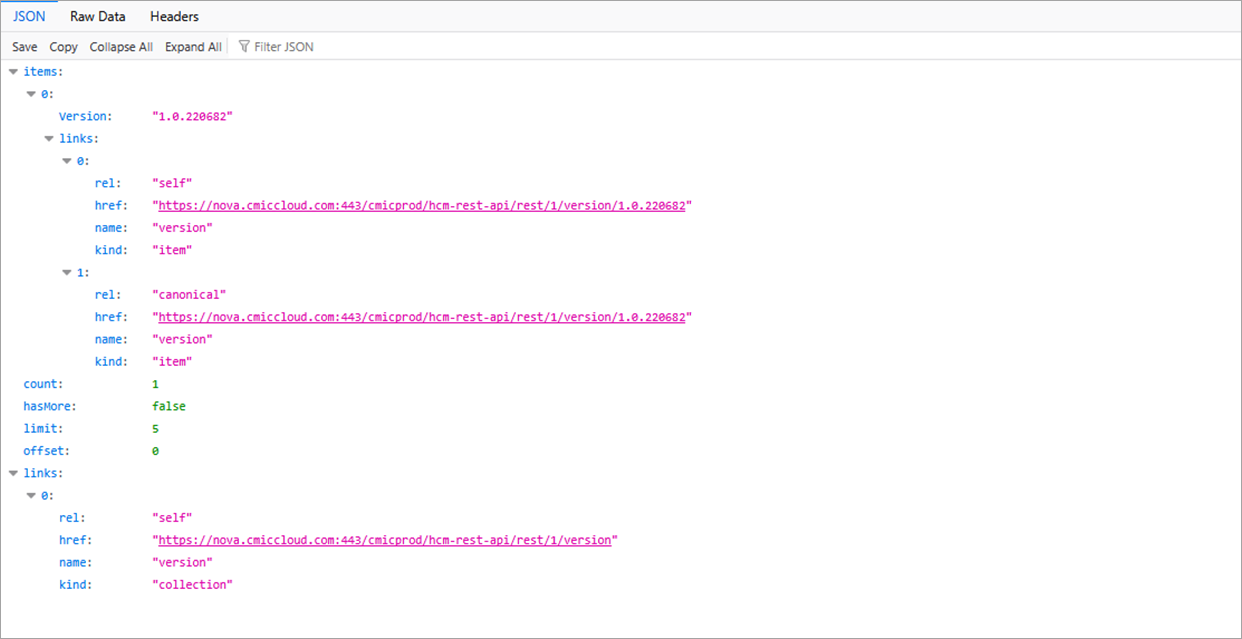The width and height of the screenshot is (1242, 639).
Task: Click Expand All in the toolbar
Action: point(193,46)
